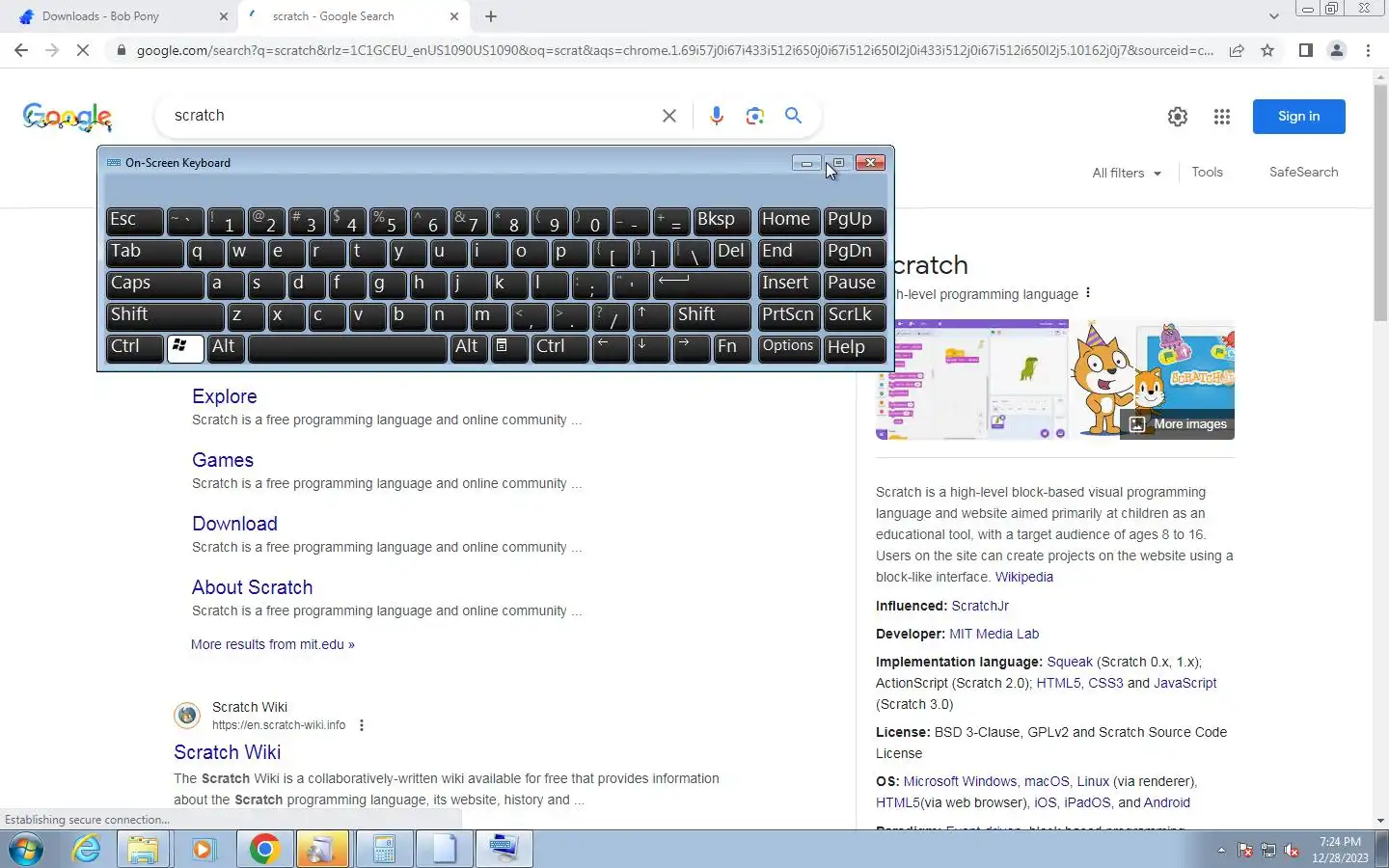Viewport: 1389px width, 868px height.
Task: Open On-Screen Keyboard taskbar button
Action: (504, 850)
